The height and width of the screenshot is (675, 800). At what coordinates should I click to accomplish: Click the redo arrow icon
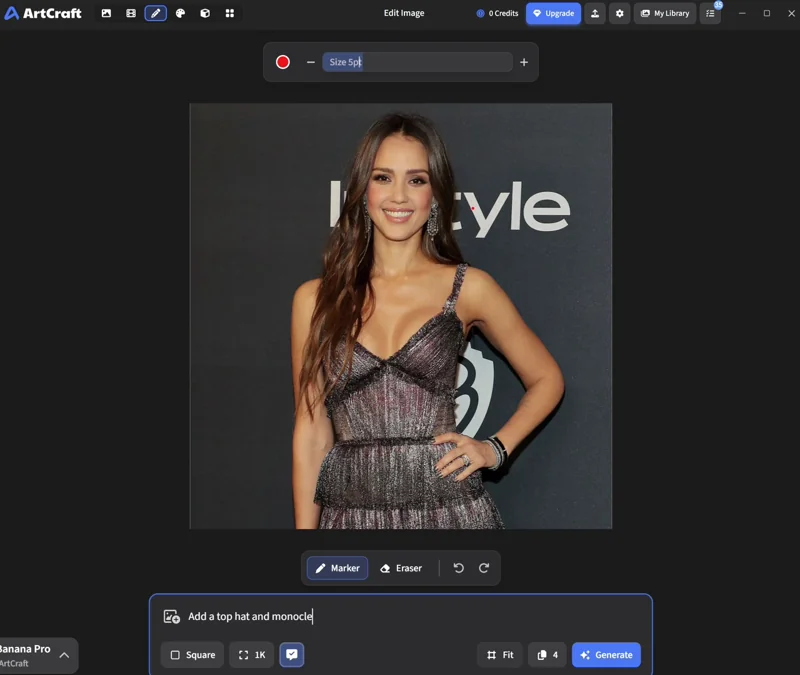pos(484,568)
